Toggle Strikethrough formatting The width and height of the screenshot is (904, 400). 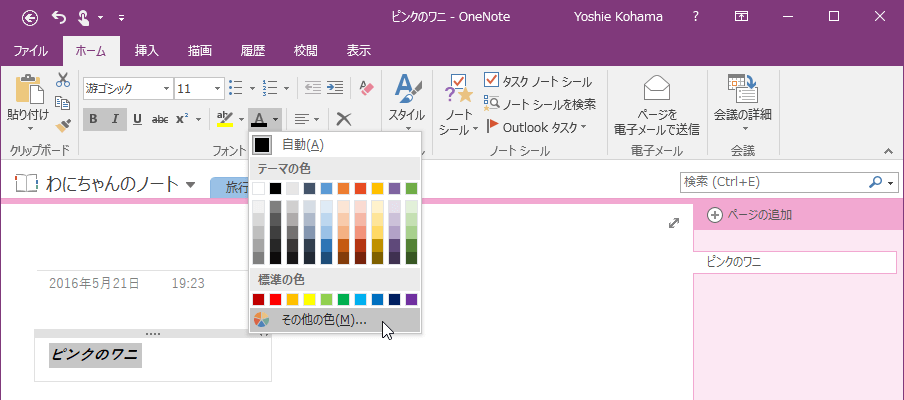point(160,119)
